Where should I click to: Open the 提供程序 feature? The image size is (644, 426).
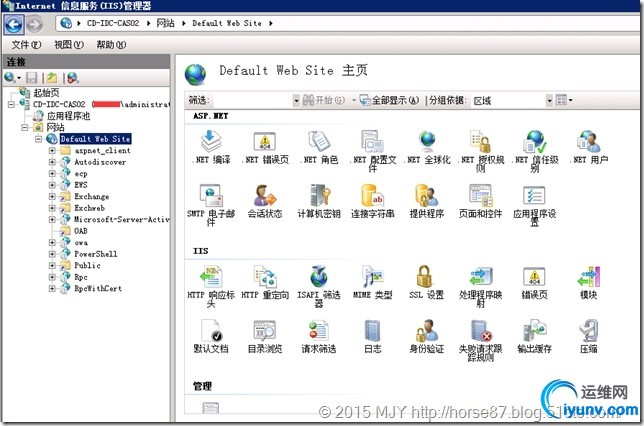427,201
